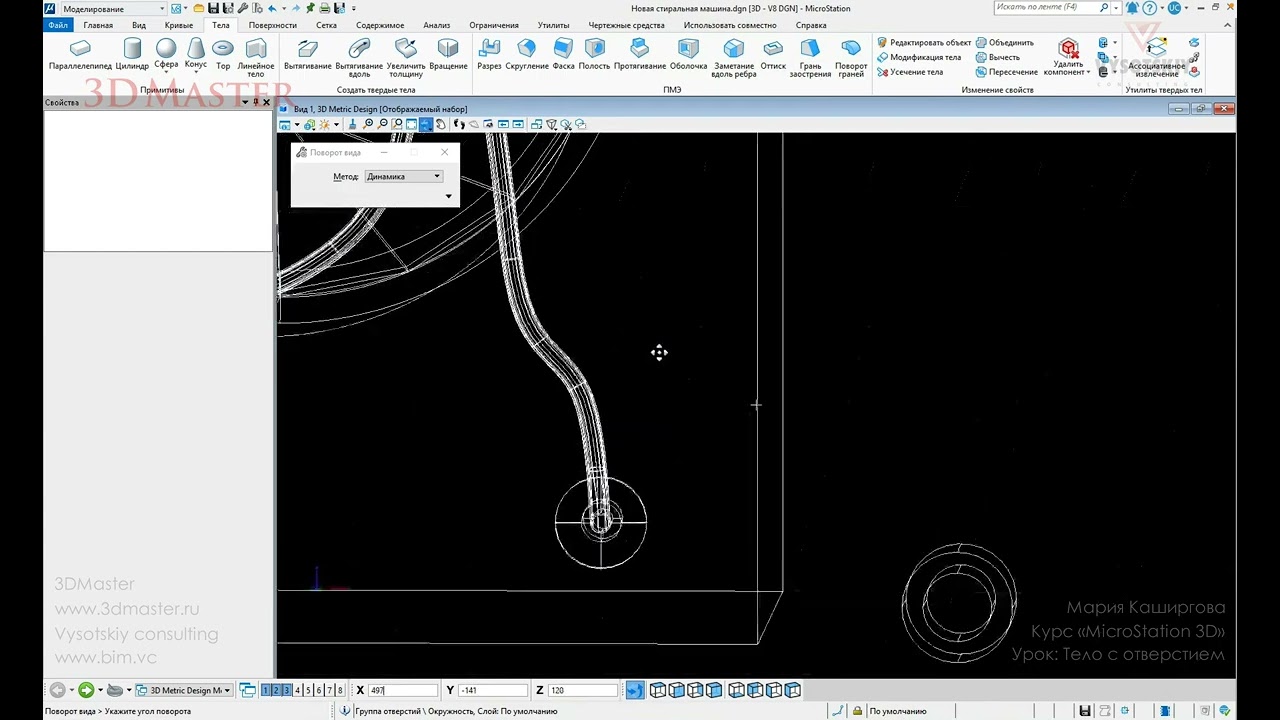Select the Фаска tool
Image resolution: width=1280 pixels, height=720 pixels.
tap(563, 54)
